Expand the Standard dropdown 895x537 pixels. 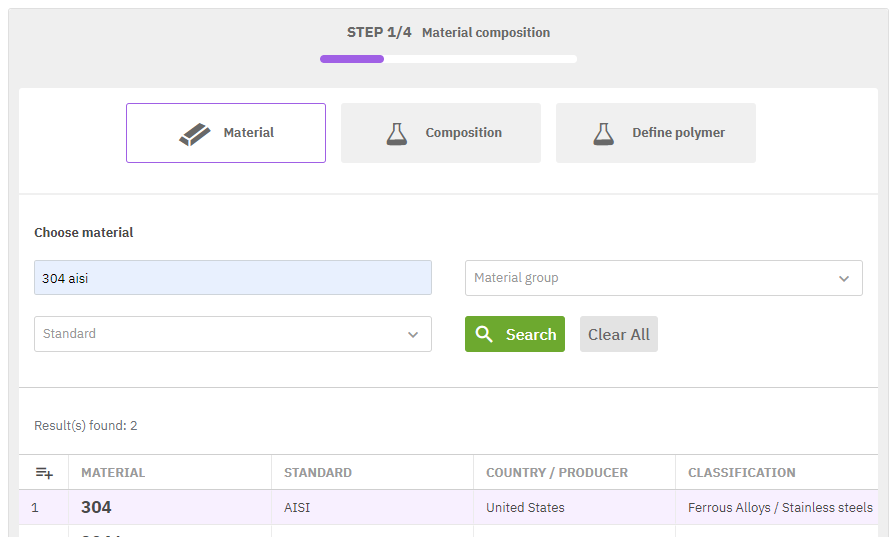232,334
